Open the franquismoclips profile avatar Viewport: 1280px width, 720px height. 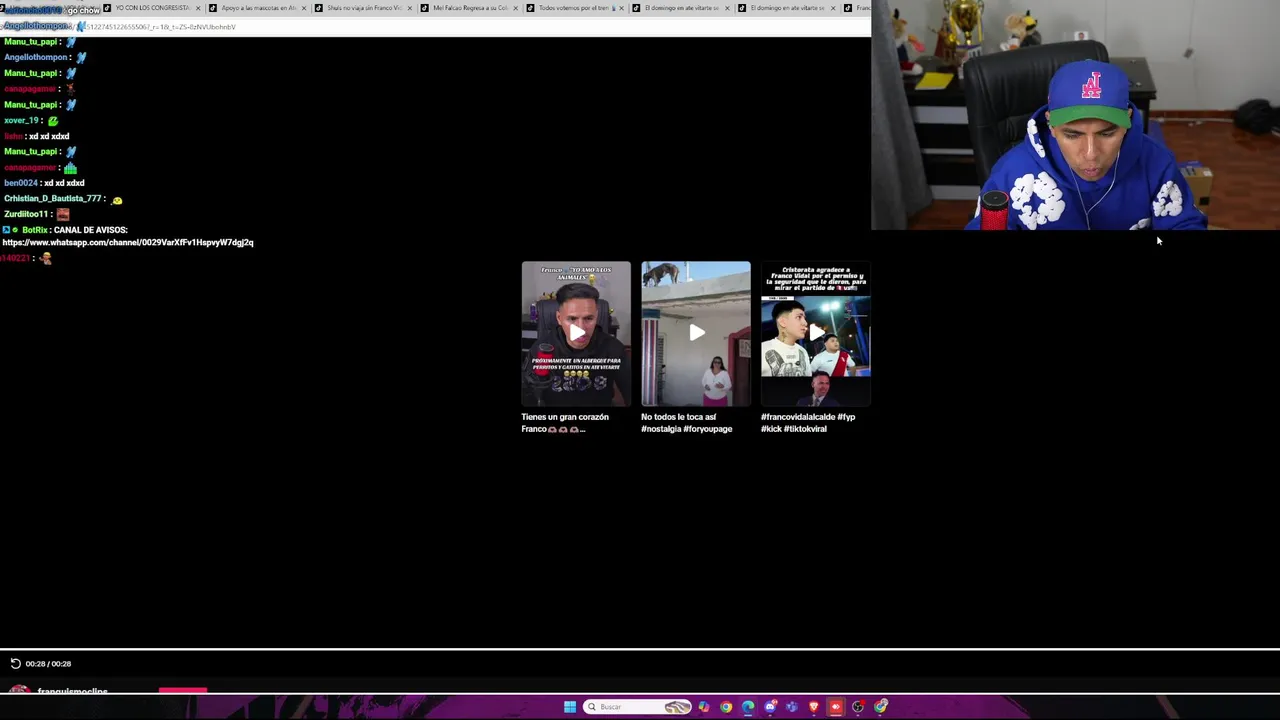pos(19,690)
